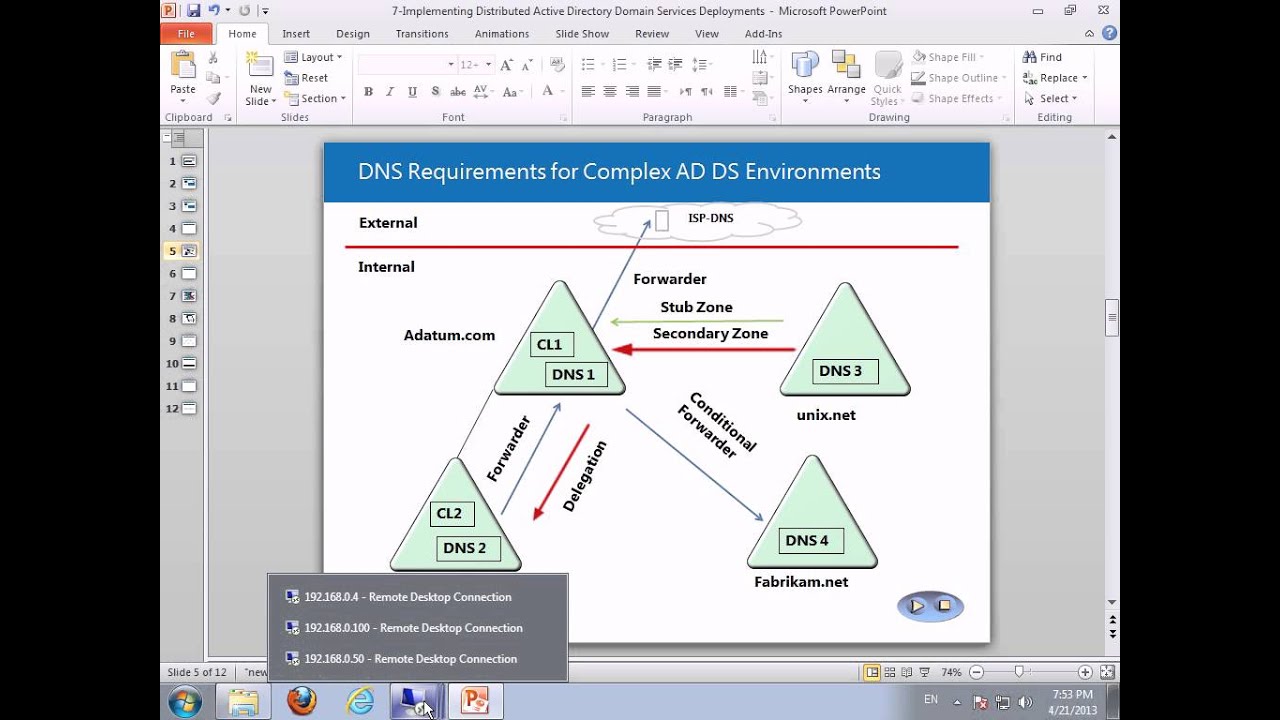Click zoom out minus button
1280x720 pixels.
977,672
